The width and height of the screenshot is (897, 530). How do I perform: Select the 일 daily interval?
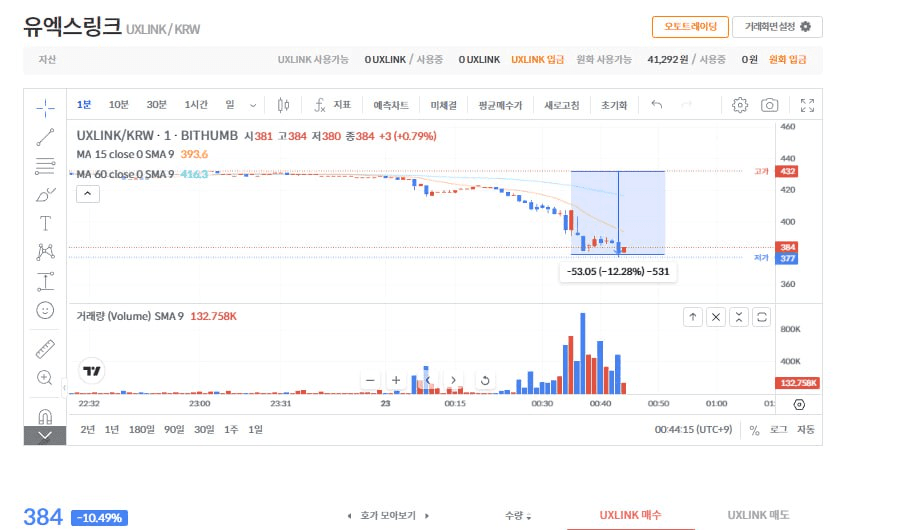230,105
